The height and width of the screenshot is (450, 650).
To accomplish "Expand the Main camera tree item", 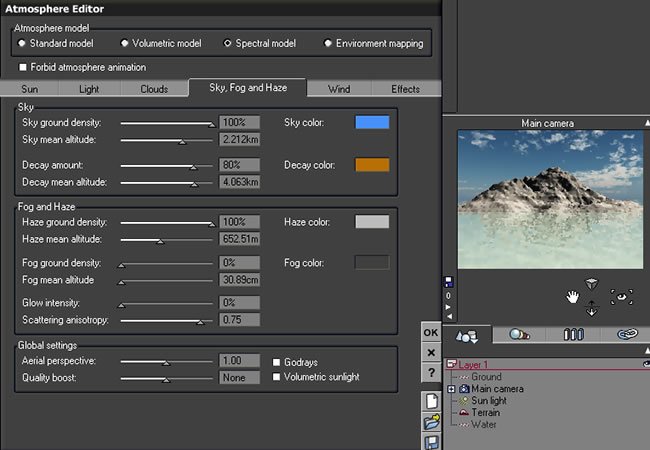I will [451, 389].
